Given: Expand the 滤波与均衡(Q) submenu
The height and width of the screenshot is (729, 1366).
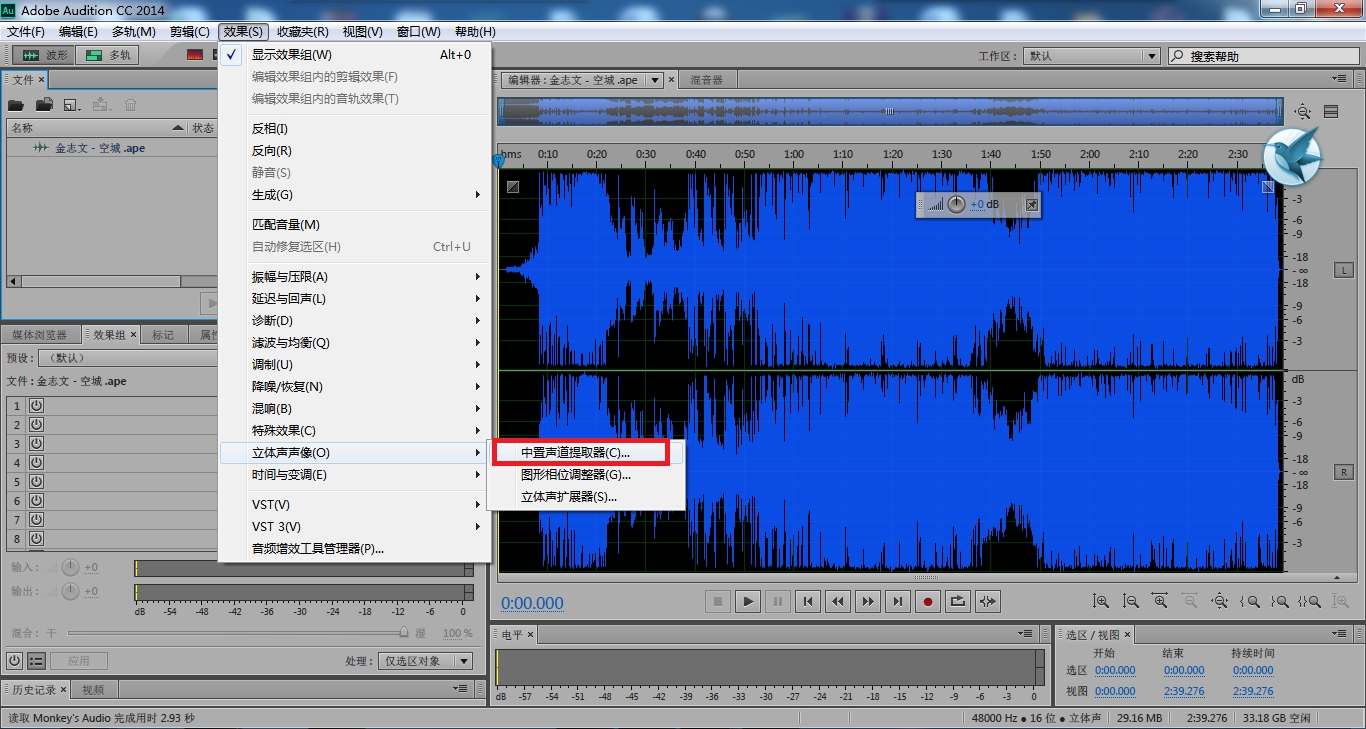Looking at the screenshot, I should click(355, 342).
